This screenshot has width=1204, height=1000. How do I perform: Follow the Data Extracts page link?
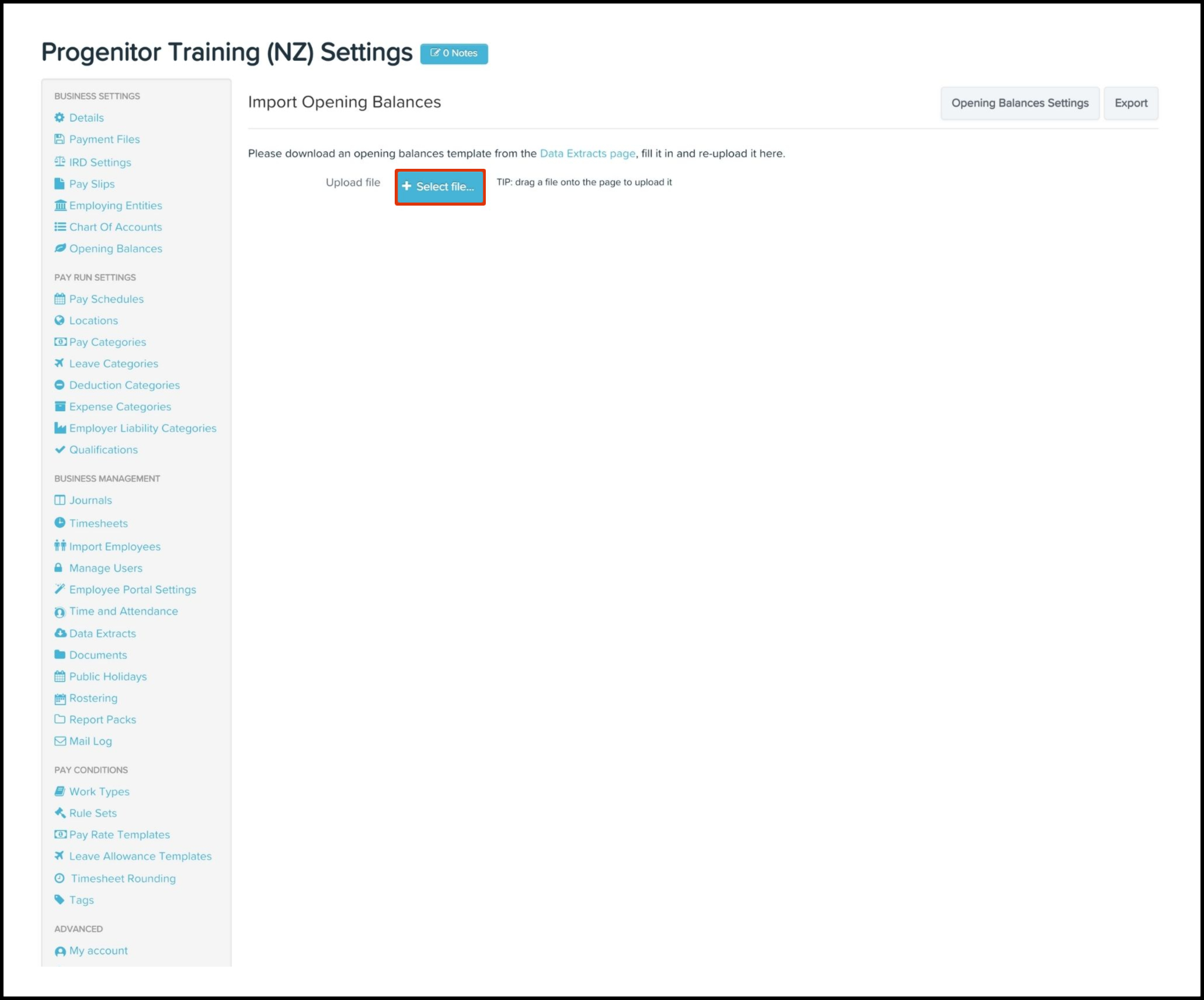click(x=587, y=153)
